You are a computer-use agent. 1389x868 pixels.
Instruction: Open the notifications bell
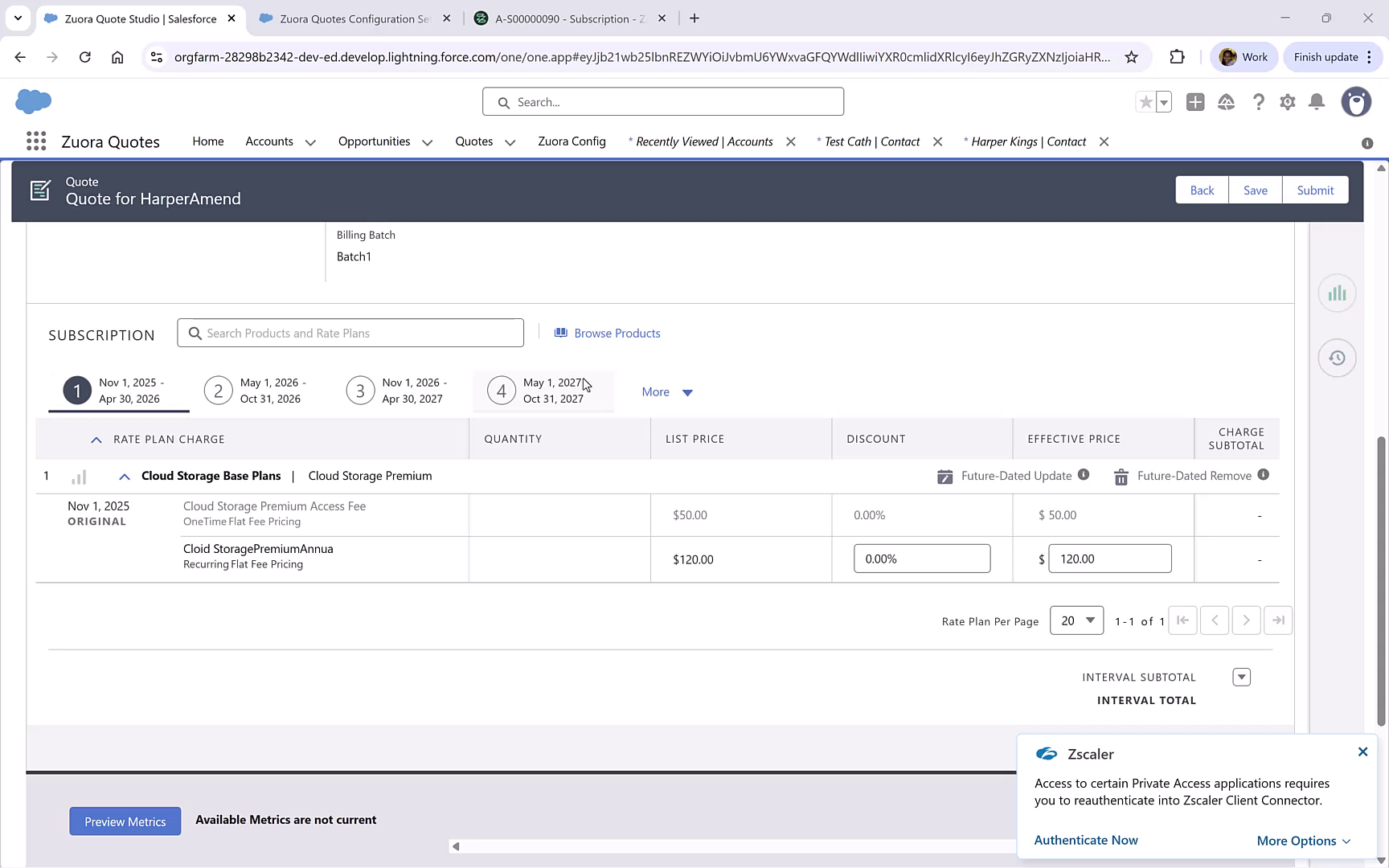(x=1316, y=102)
